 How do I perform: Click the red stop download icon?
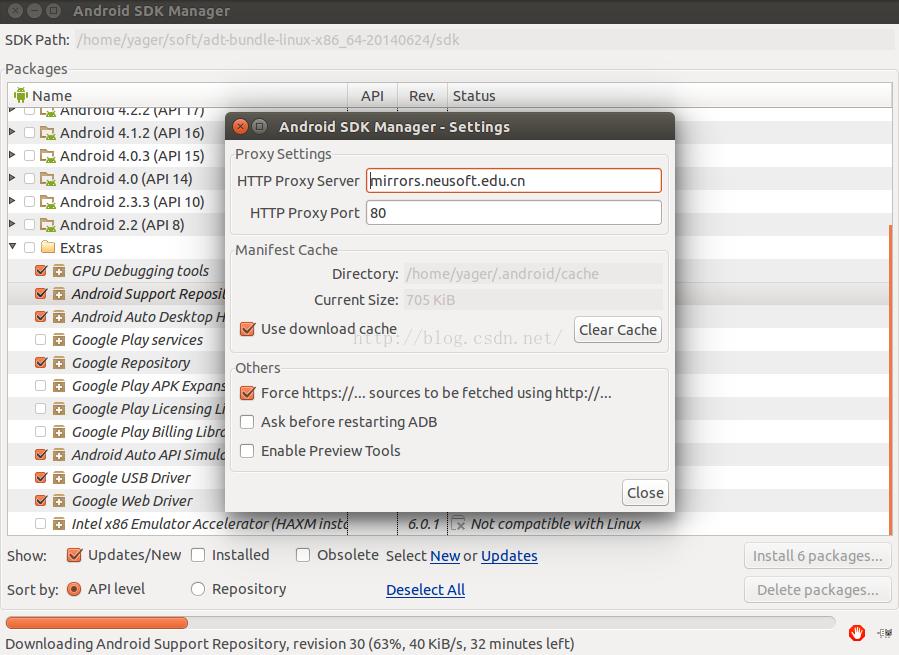(x=856, y=632)
